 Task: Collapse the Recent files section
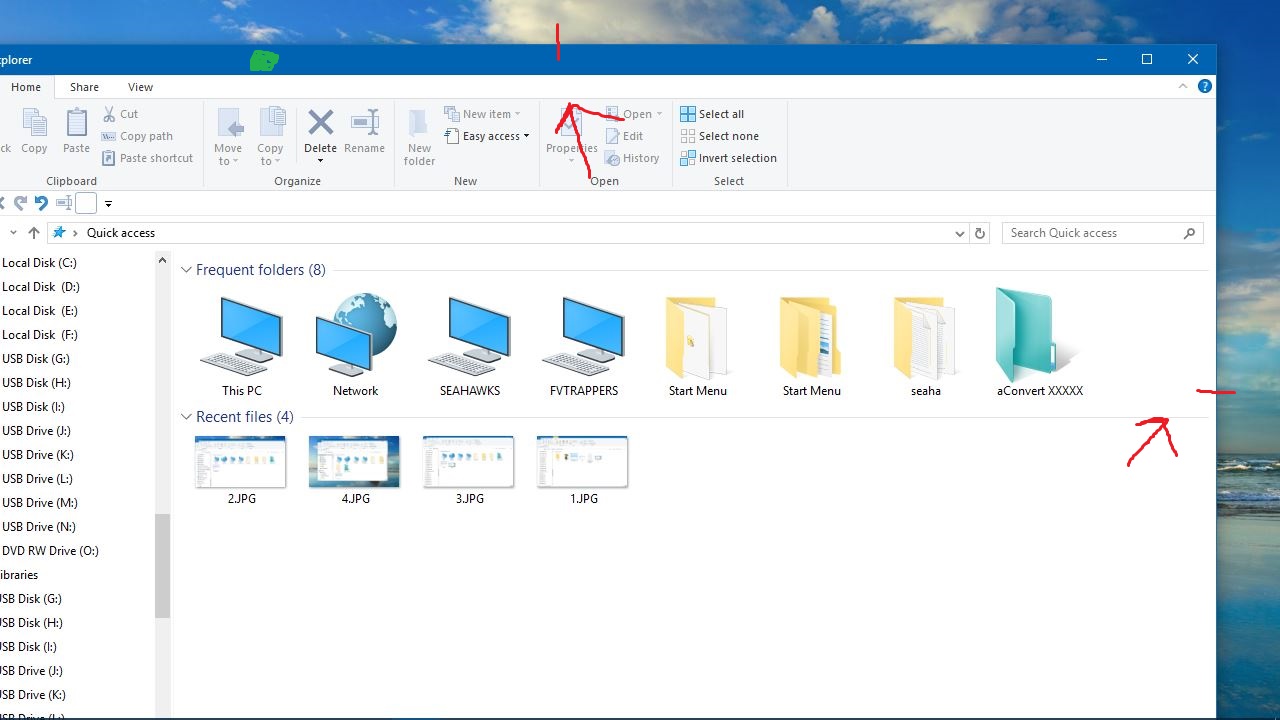coord(186,417)
